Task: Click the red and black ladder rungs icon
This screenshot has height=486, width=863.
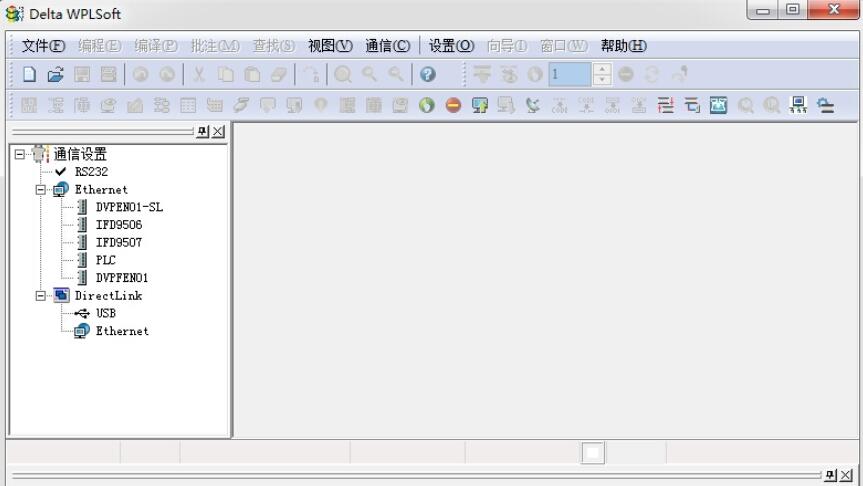Action: coord(665,105)
